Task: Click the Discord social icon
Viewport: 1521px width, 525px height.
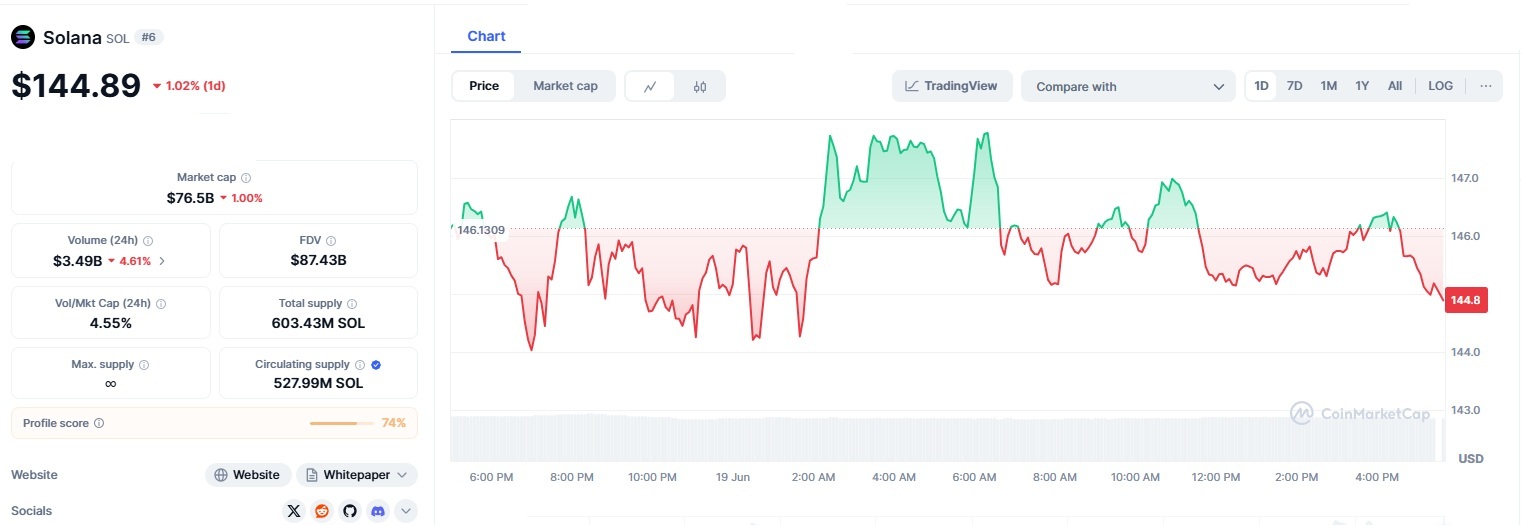Action: coord(378,511)
